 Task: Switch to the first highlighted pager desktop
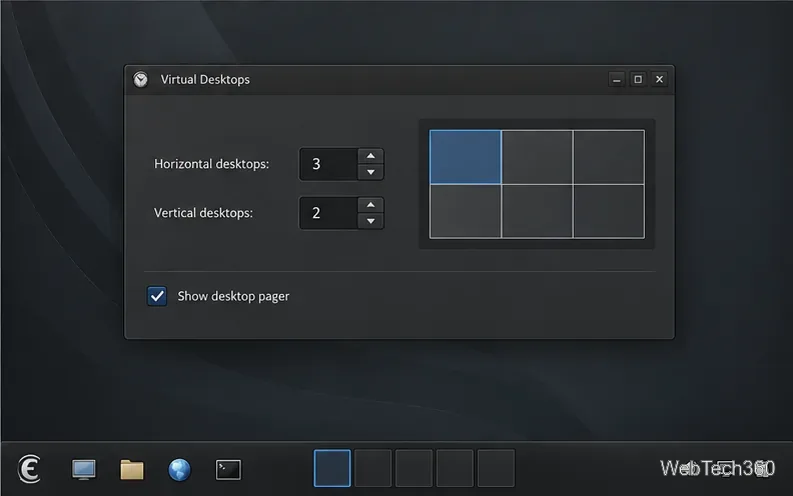tap(332, 468)
